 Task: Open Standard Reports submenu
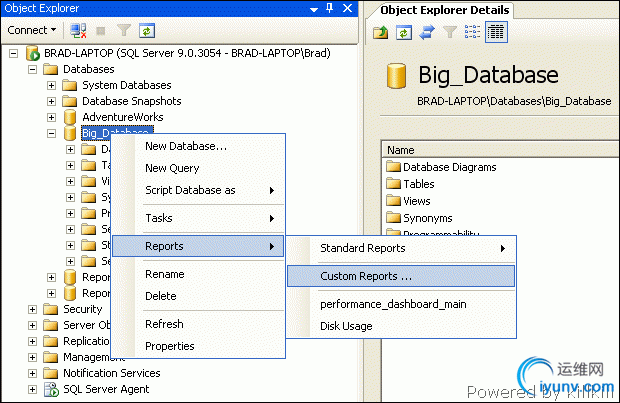tap(401, 248)
